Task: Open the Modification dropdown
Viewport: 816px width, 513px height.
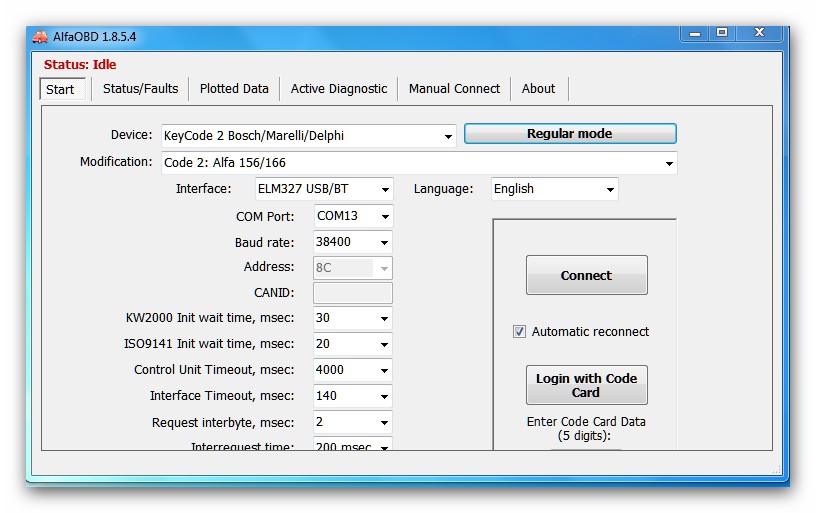Action: point(668,163)
